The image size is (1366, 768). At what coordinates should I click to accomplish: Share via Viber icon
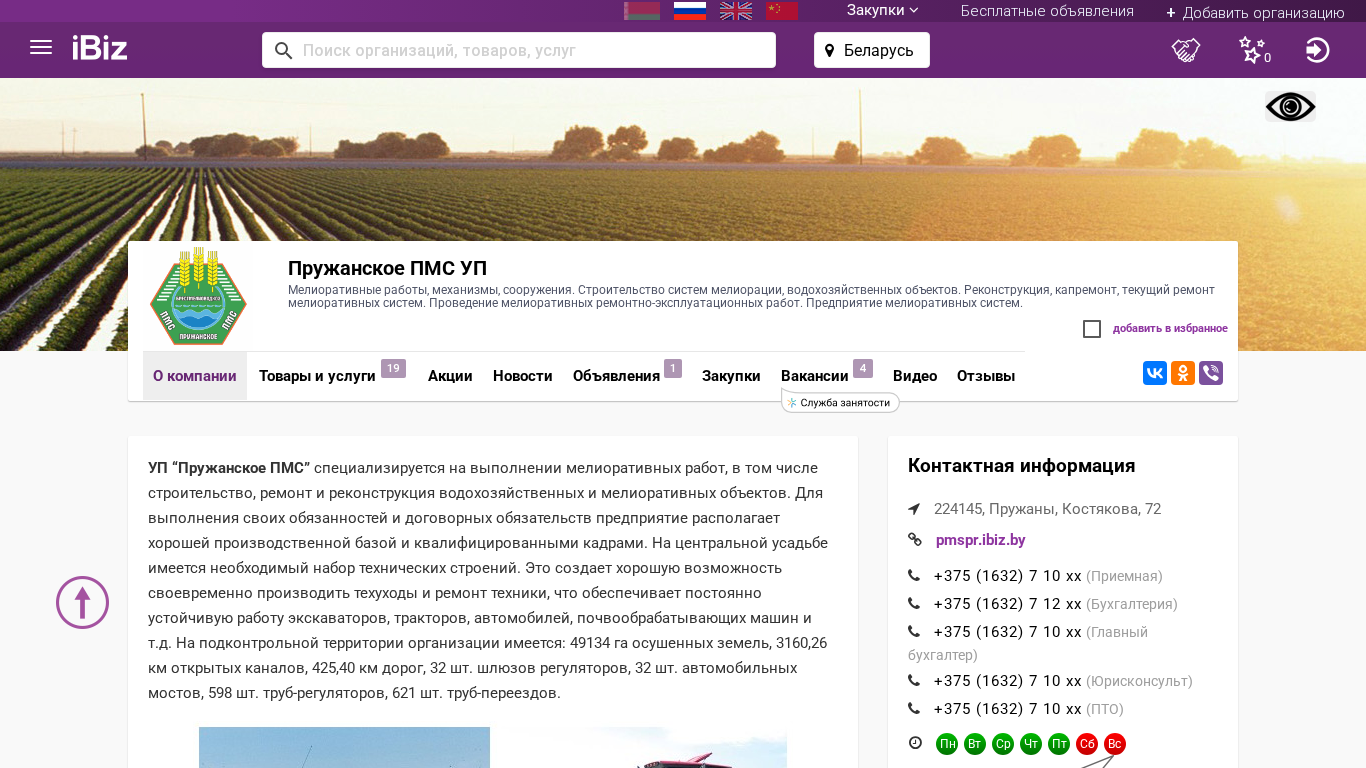click(x=1211, y=373)
